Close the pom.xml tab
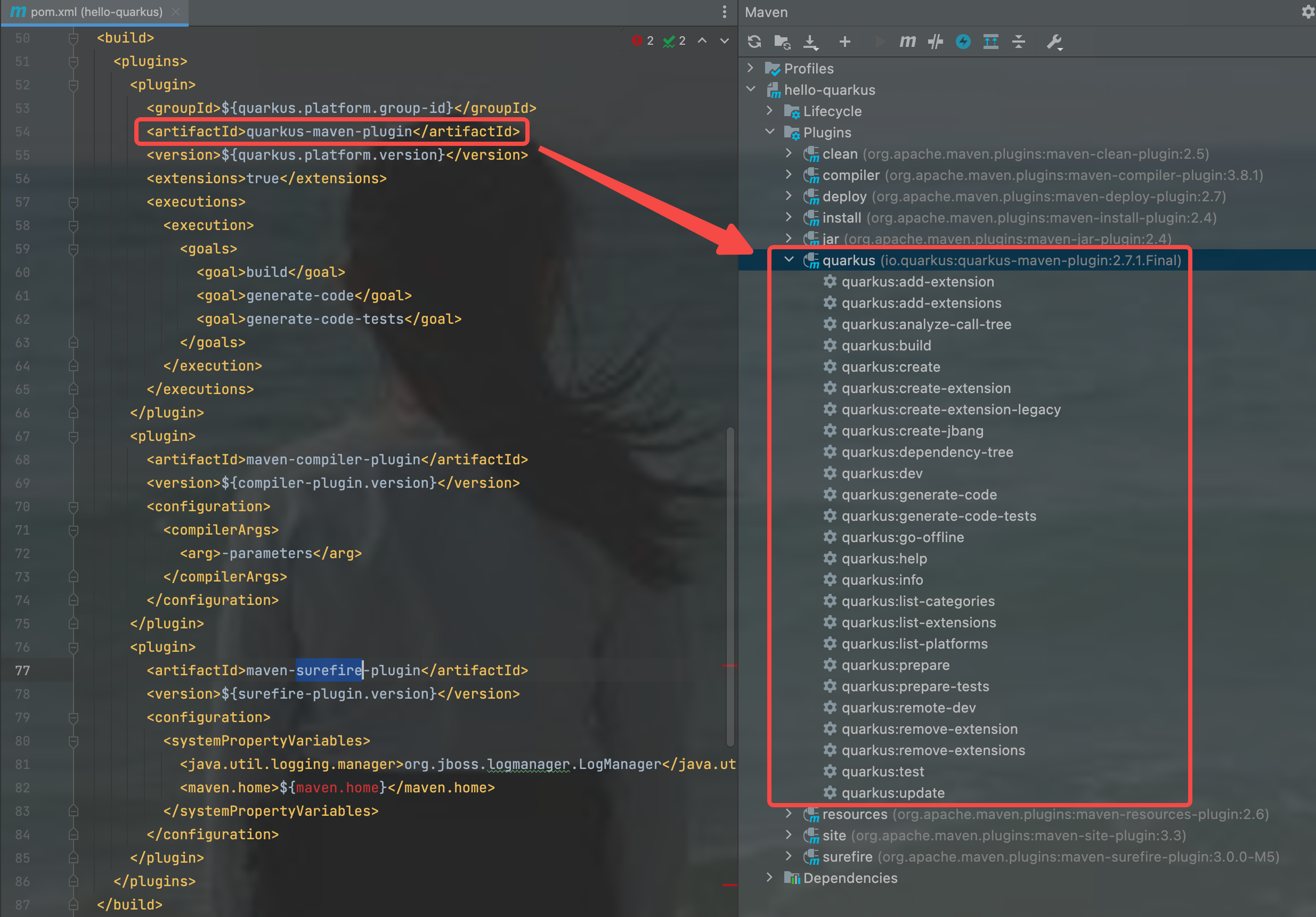This screenshot has height=917, width=1316. (176, 12)
